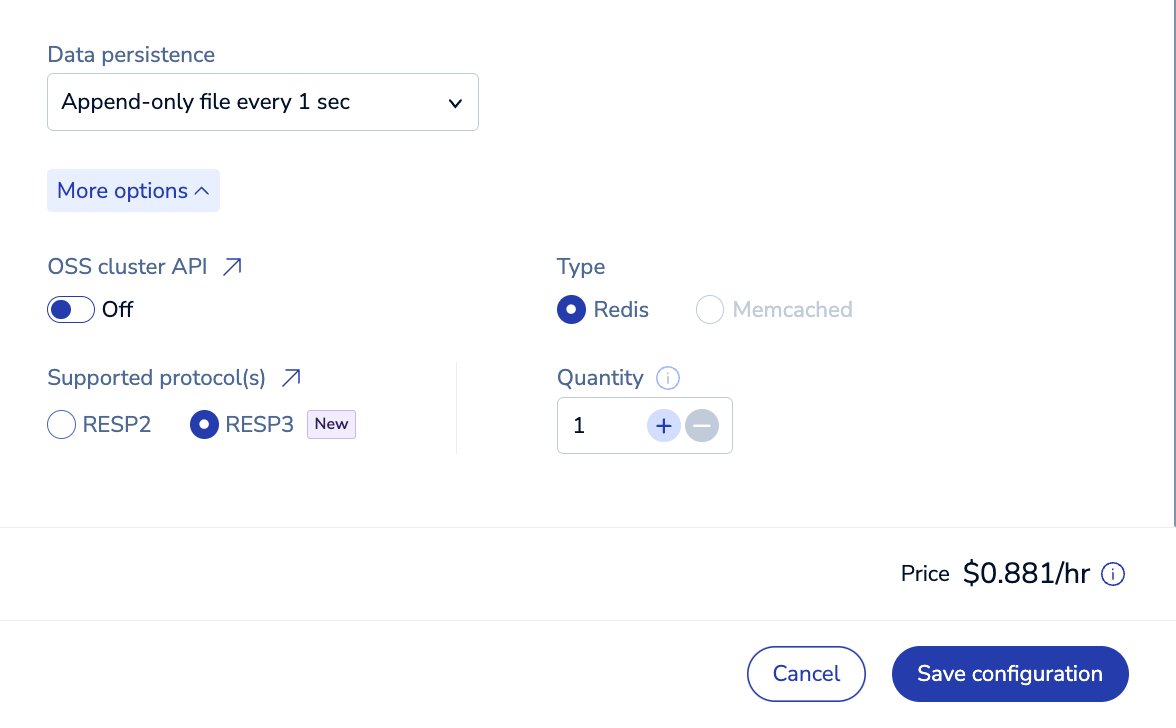Image resolution: width=1176 pixels, height=728 pixels.
Task: Click the vertical scrollbar at right edge
Action: pyautogui.click(x=1173, y=260)
